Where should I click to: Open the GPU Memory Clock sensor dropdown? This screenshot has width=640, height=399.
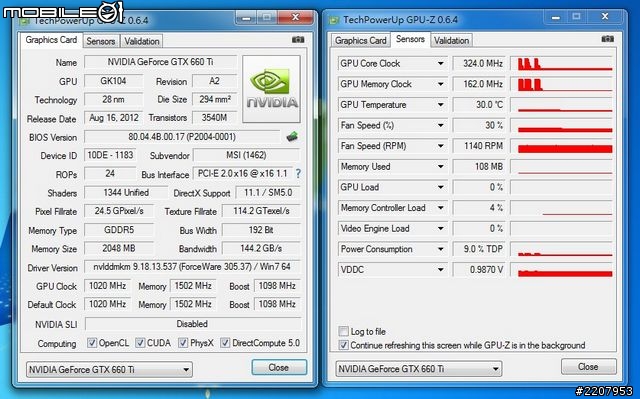point(440,84)
